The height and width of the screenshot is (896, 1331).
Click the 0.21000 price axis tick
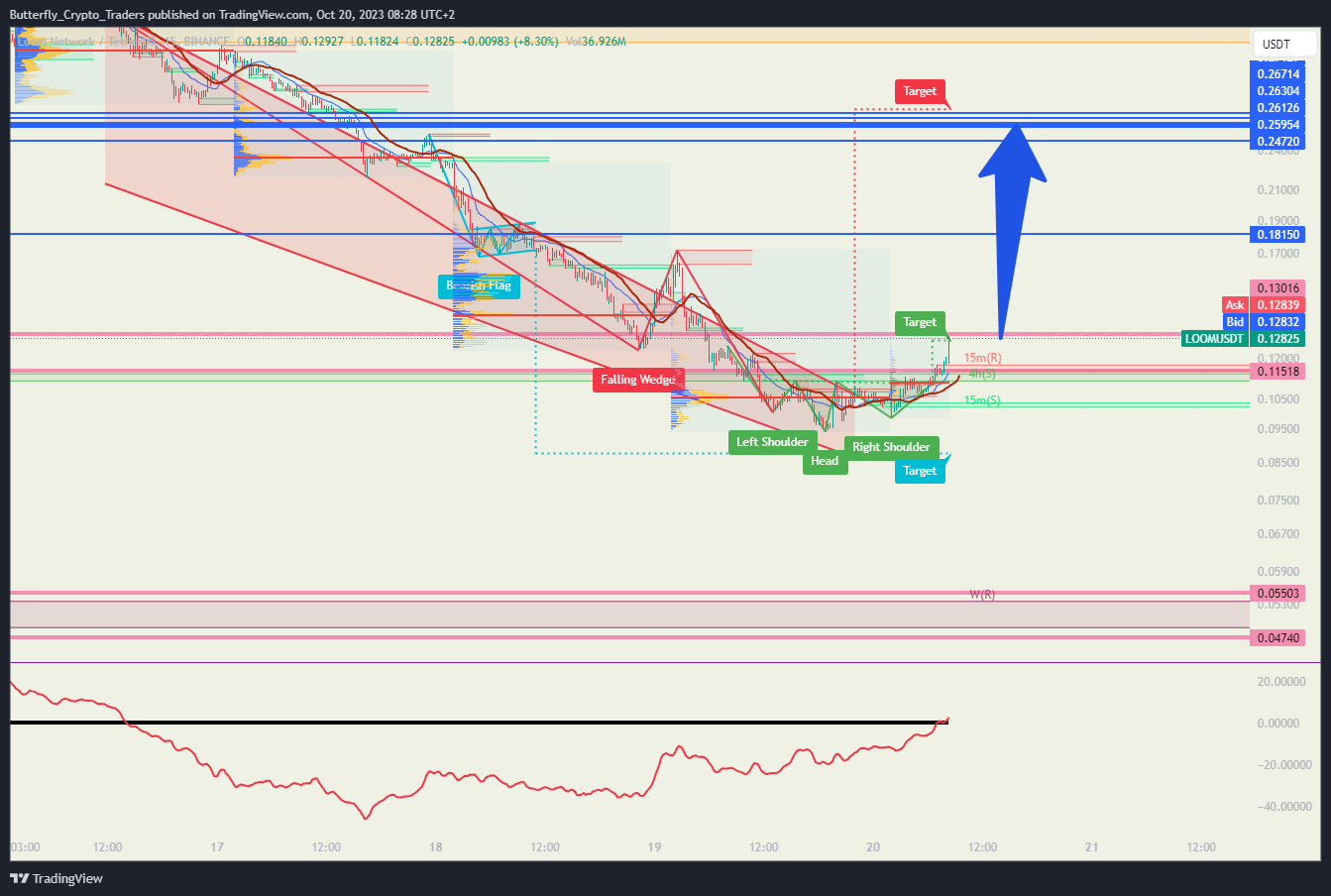(1279, 190)
